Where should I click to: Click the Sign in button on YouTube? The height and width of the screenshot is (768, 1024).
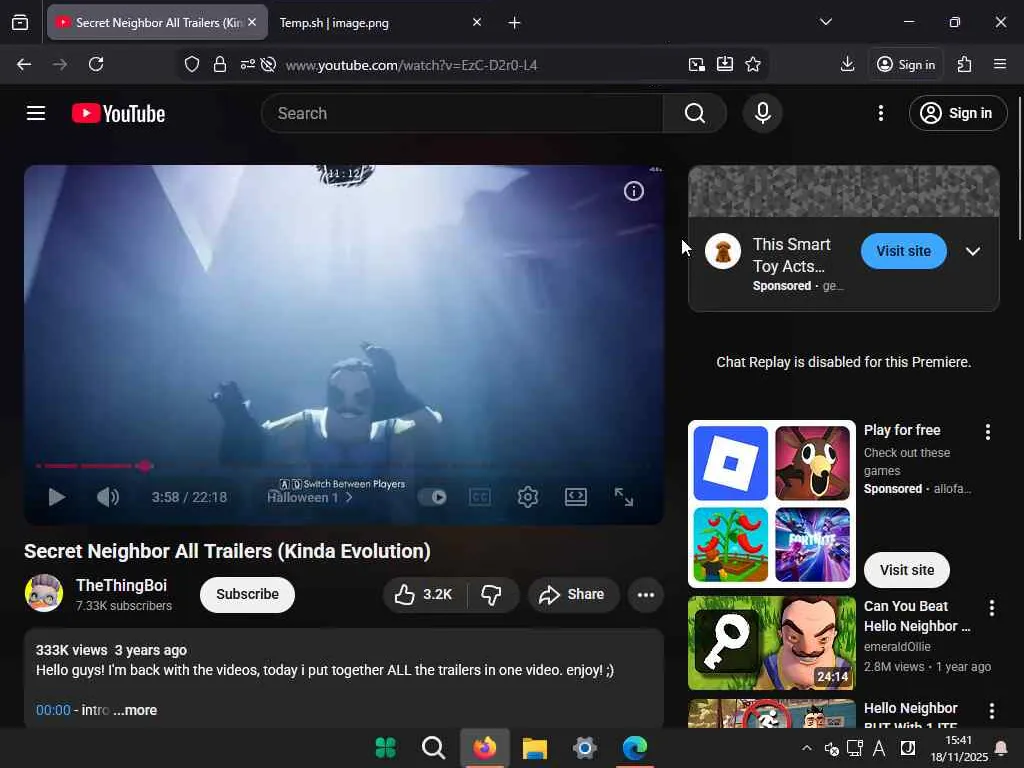coord(957,113)
